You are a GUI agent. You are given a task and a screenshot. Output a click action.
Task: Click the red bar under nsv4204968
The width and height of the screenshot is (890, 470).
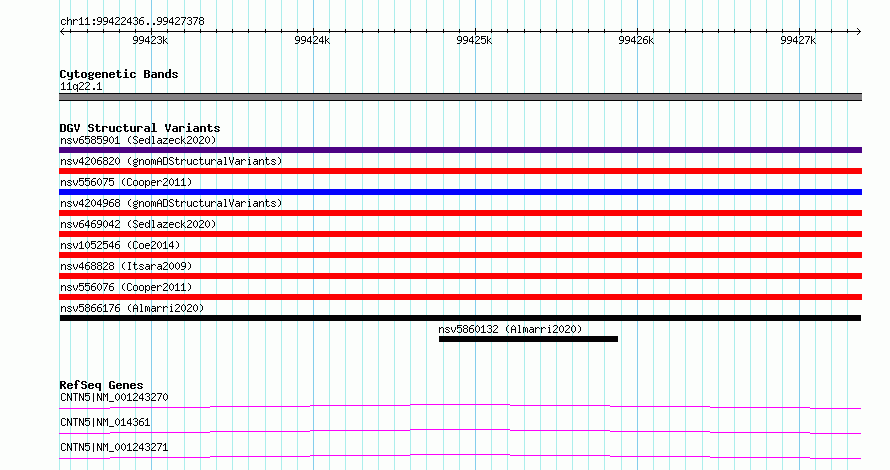(x=460, y=213)
